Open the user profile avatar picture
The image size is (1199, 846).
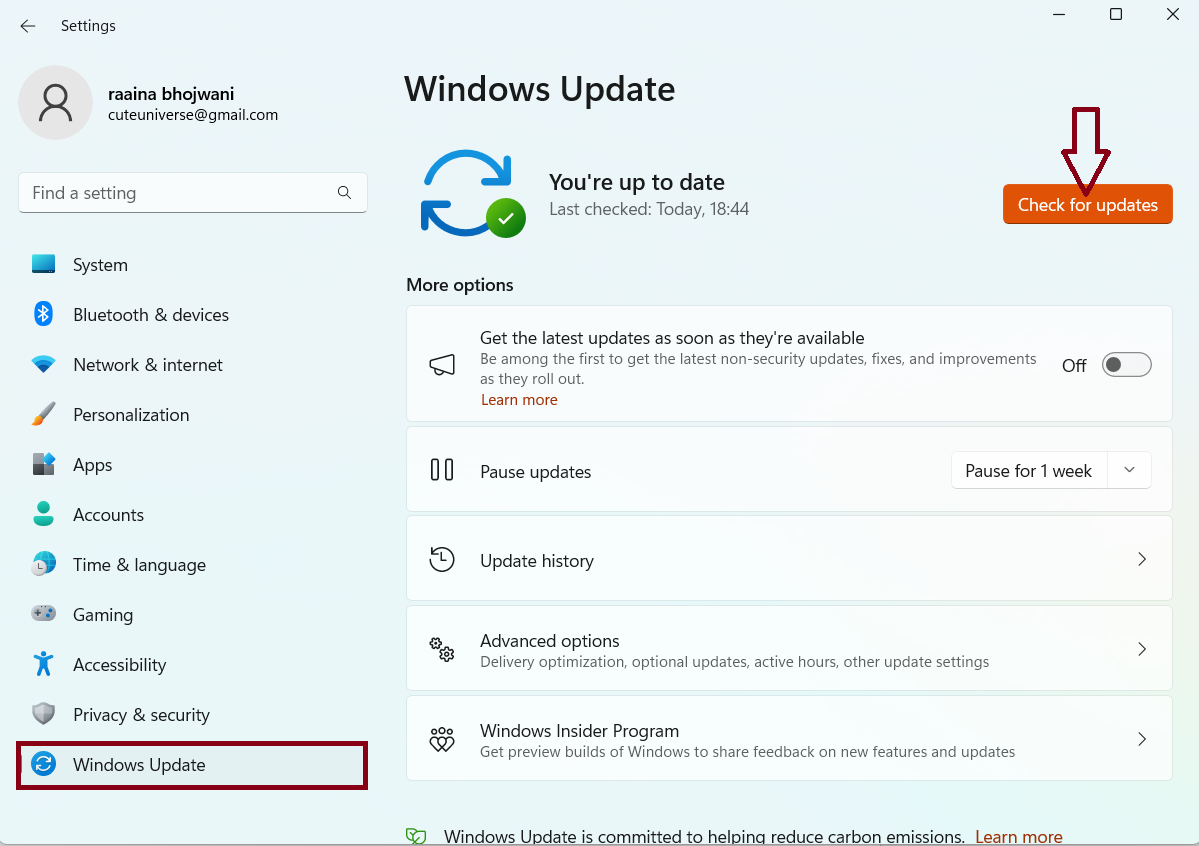(x=56, y=103)
